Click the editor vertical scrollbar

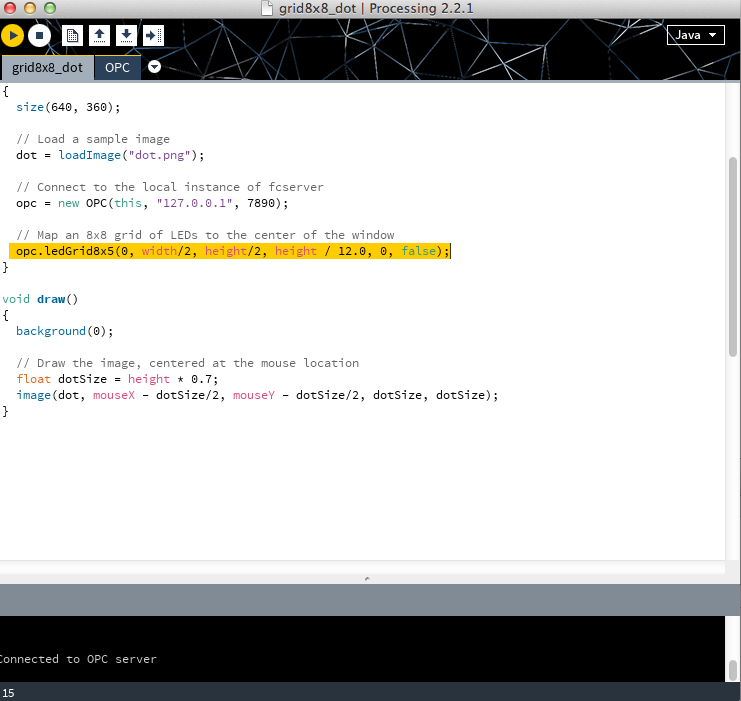point(733,257)
